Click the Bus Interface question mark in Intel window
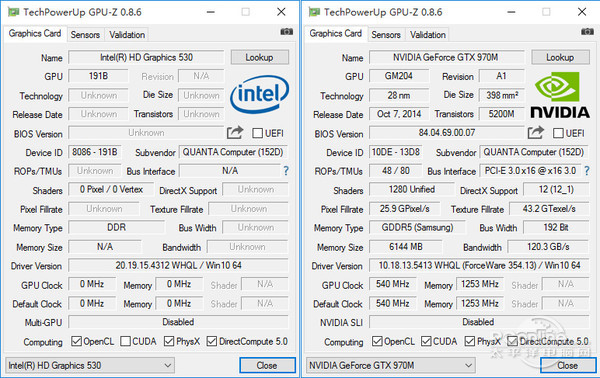600x378 pixels. 285,171
